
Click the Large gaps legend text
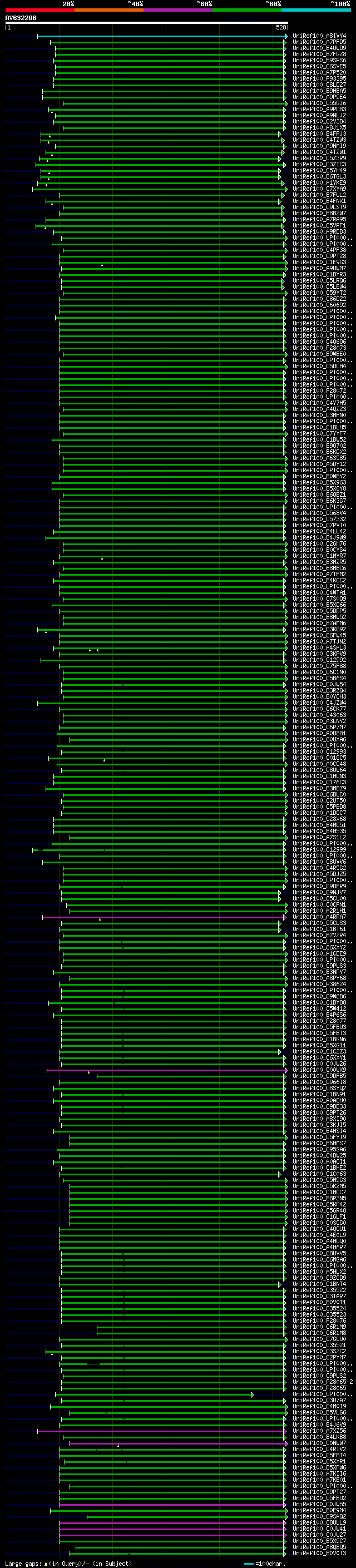68,1563
